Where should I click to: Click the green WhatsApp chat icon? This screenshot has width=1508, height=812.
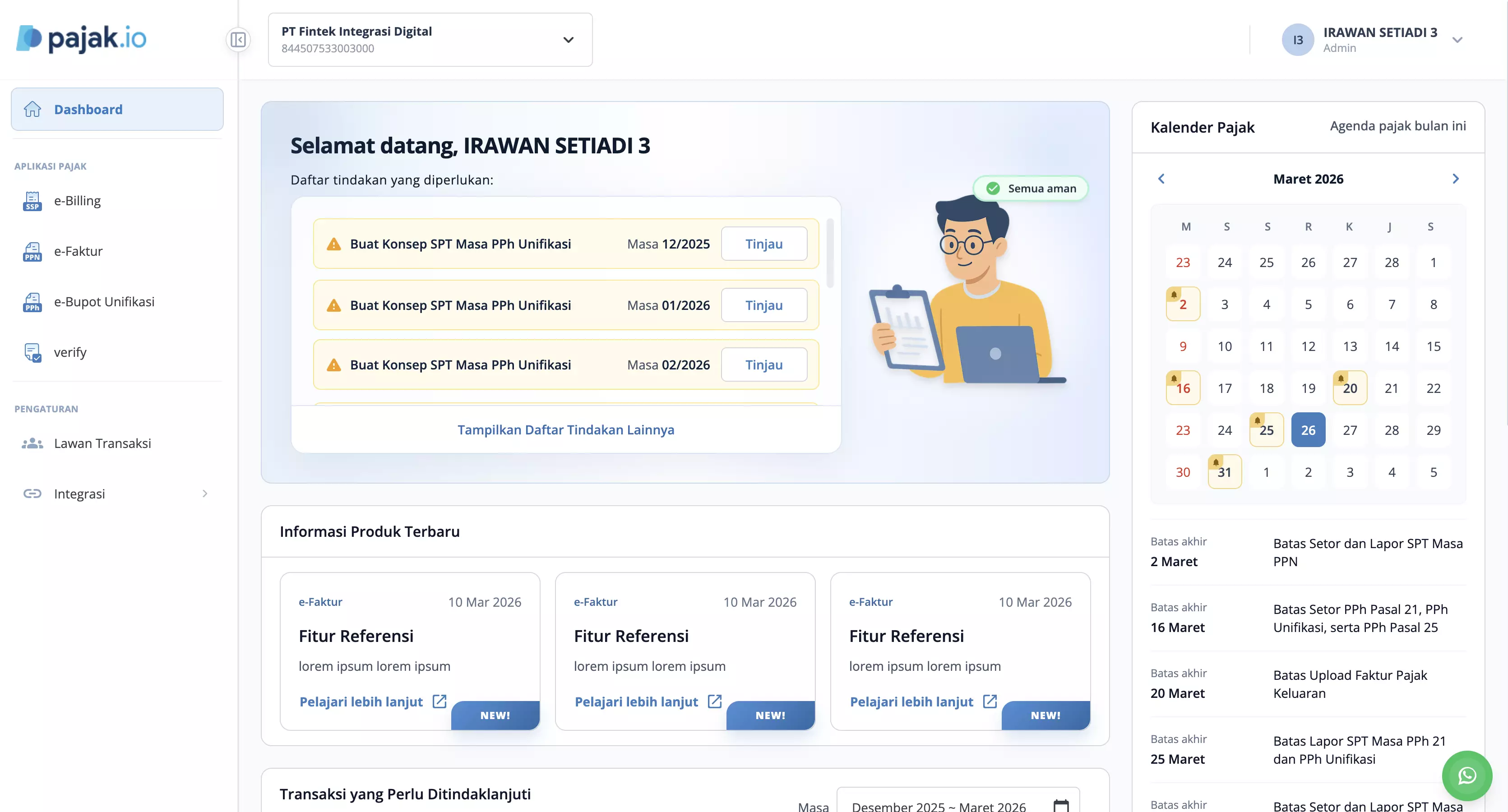pyautogui.click(x=1466, y=775)
